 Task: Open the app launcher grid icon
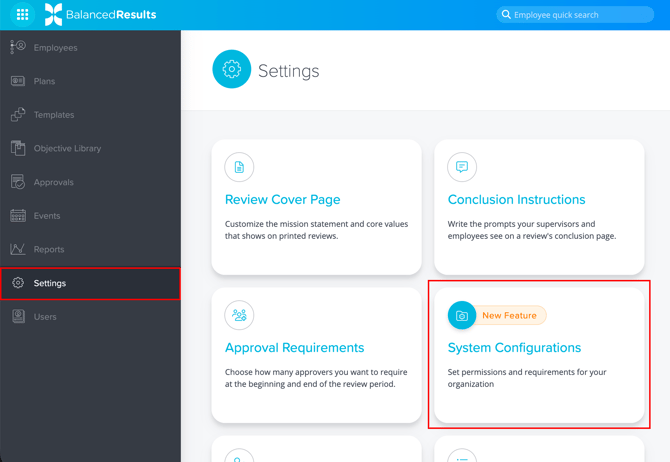point(22,15)
